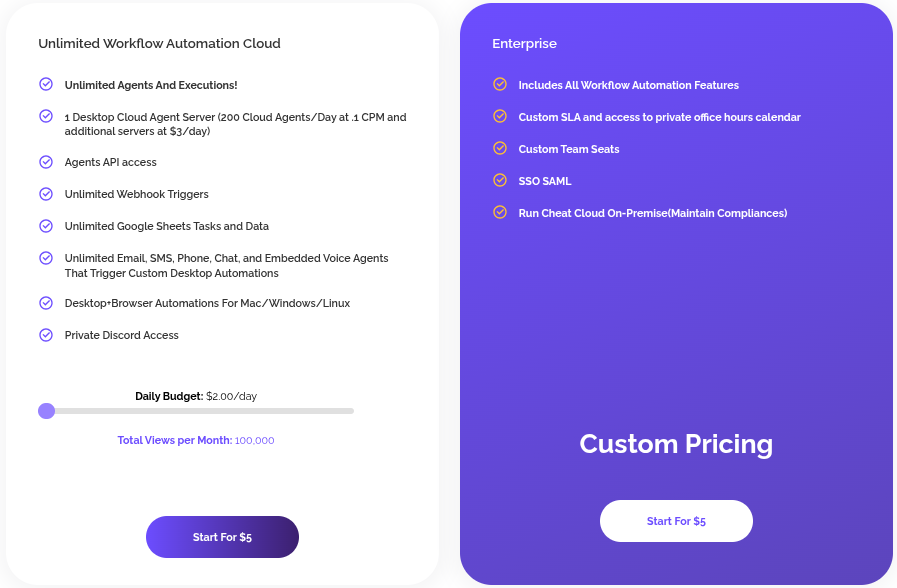Click the check icon beside Includes All Workflow Automation Features

tap(499, 85)
